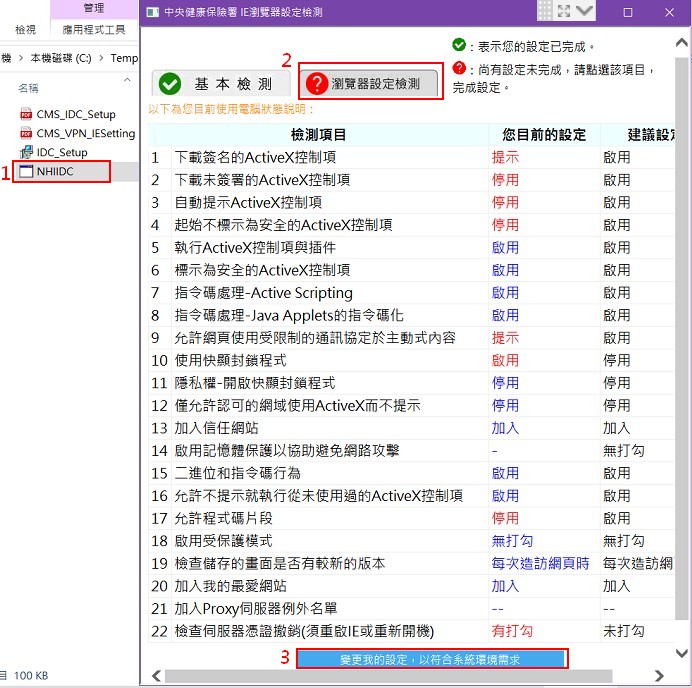Image resolution: width=692 pixels, height=688 pixels.
Task: Click row 起始不標示為安全的ActiveX控制項
Action: pyautogui.click(x=411, y=225)
